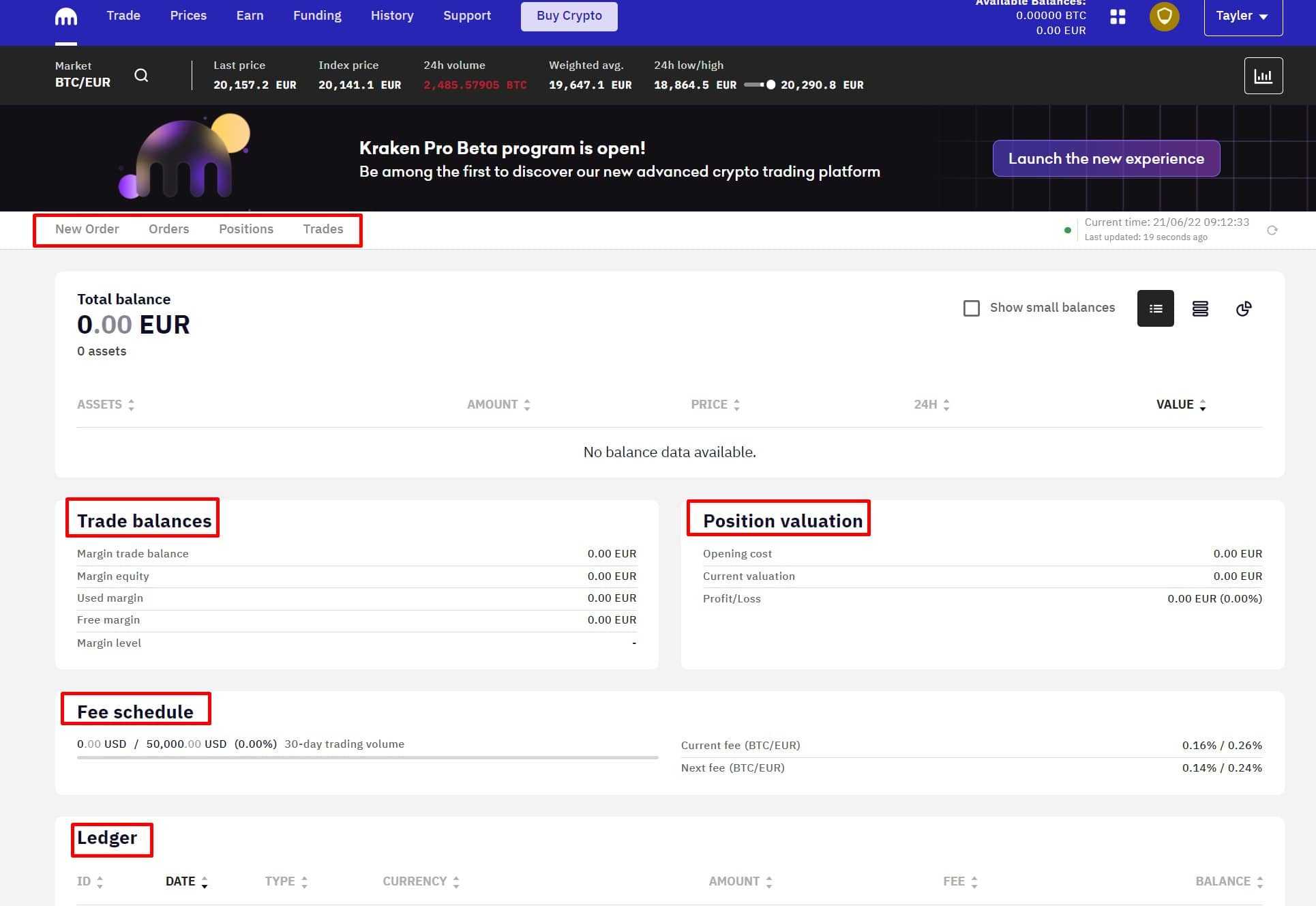Switch to the Positions tab
The width and height of the screenshot is (1316, 906).
tap(246, 229)
